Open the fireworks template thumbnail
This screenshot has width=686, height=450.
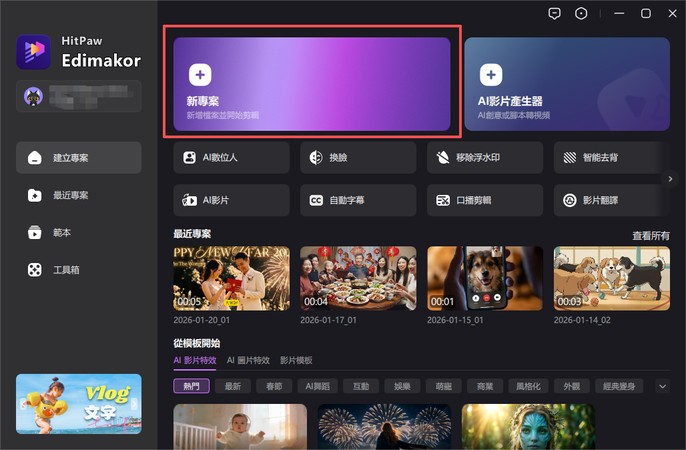click(384, 426)
